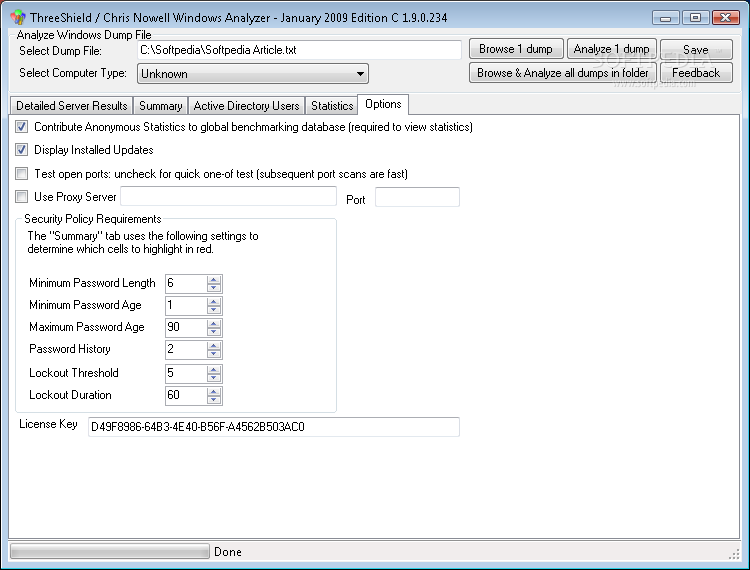
Task: Increase Lockout Threshold value
Action: (x=214, y=369)
